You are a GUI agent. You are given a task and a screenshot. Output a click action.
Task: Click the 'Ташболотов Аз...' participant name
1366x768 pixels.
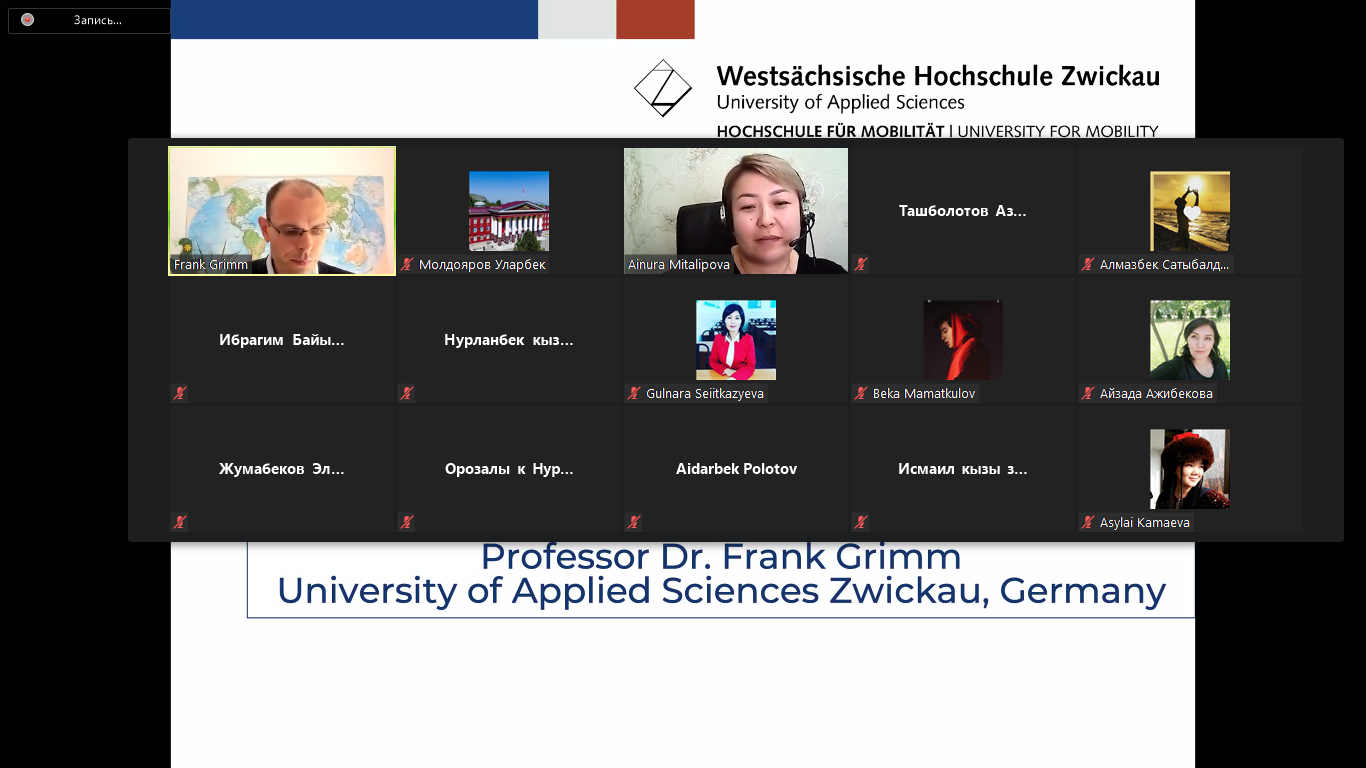(x=963, y=211)
